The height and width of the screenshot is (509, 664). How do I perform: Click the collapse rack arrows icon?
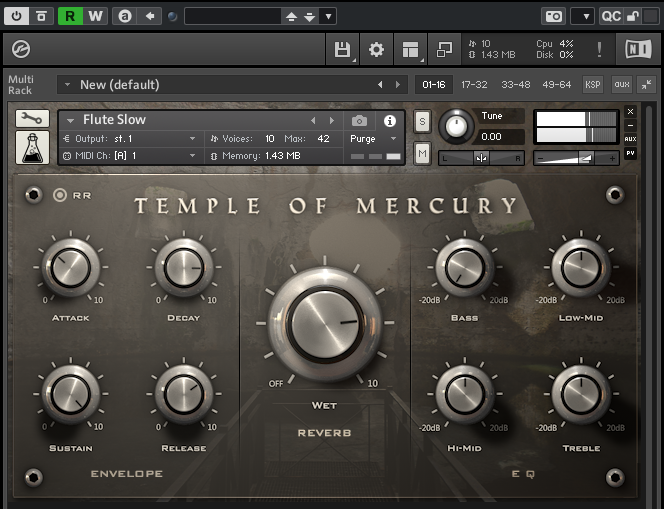pos(646,85)
